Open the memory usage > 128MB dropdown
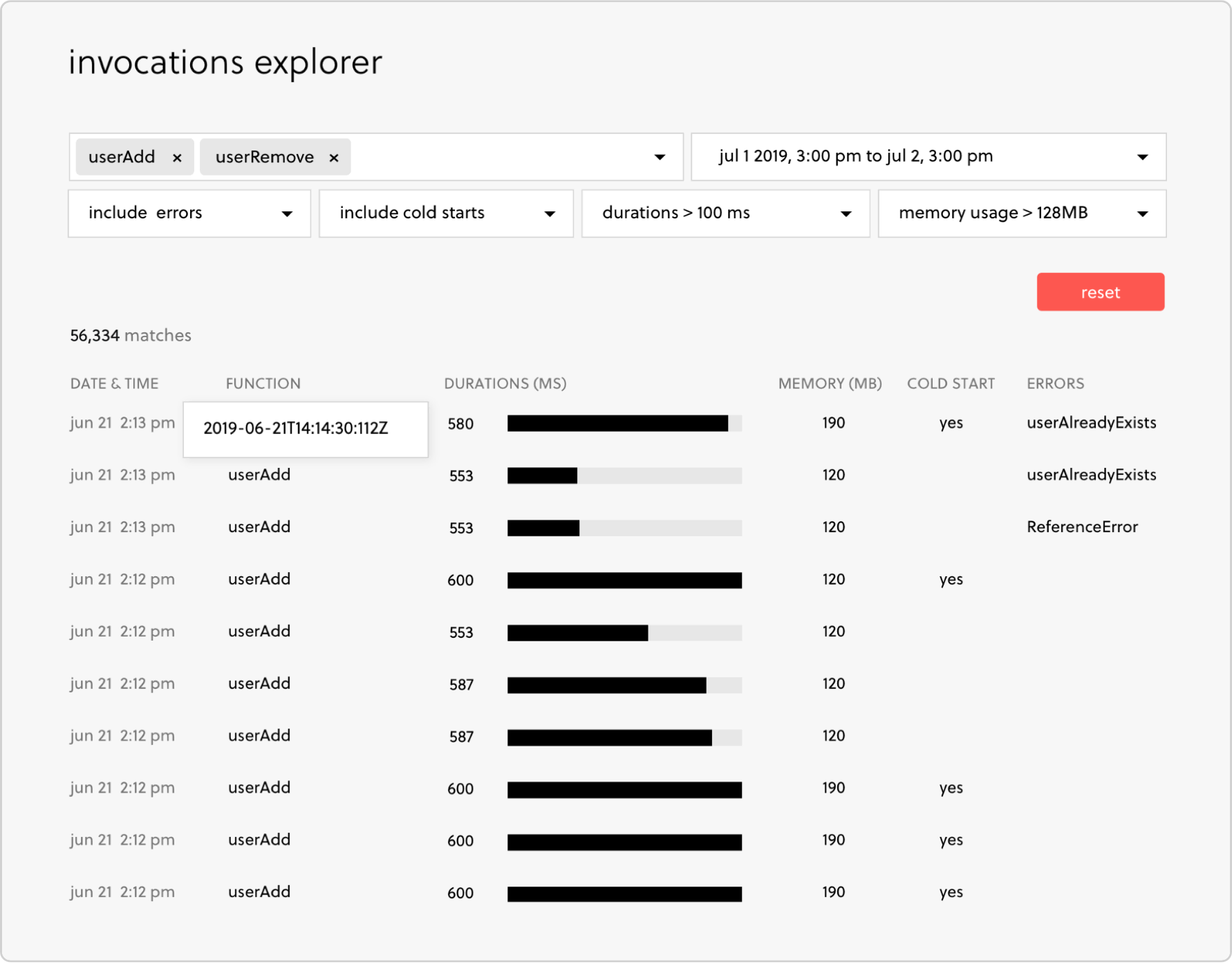The width and height of the screenshot is (1232, 964). [1022, 214]
